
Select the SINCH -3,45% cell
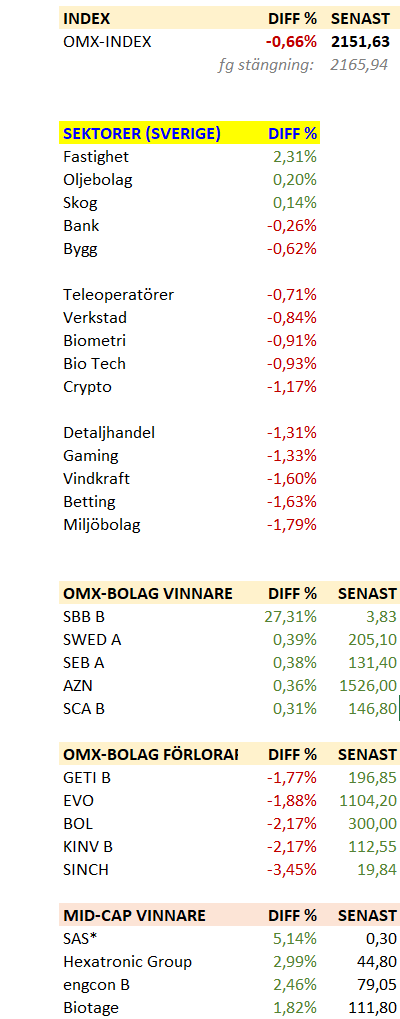(x=292, y=870)
